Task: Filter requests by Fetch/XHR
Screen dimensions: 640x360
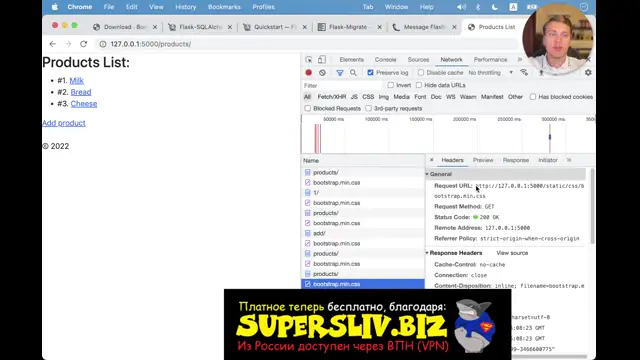Action: tap(331, 97)
